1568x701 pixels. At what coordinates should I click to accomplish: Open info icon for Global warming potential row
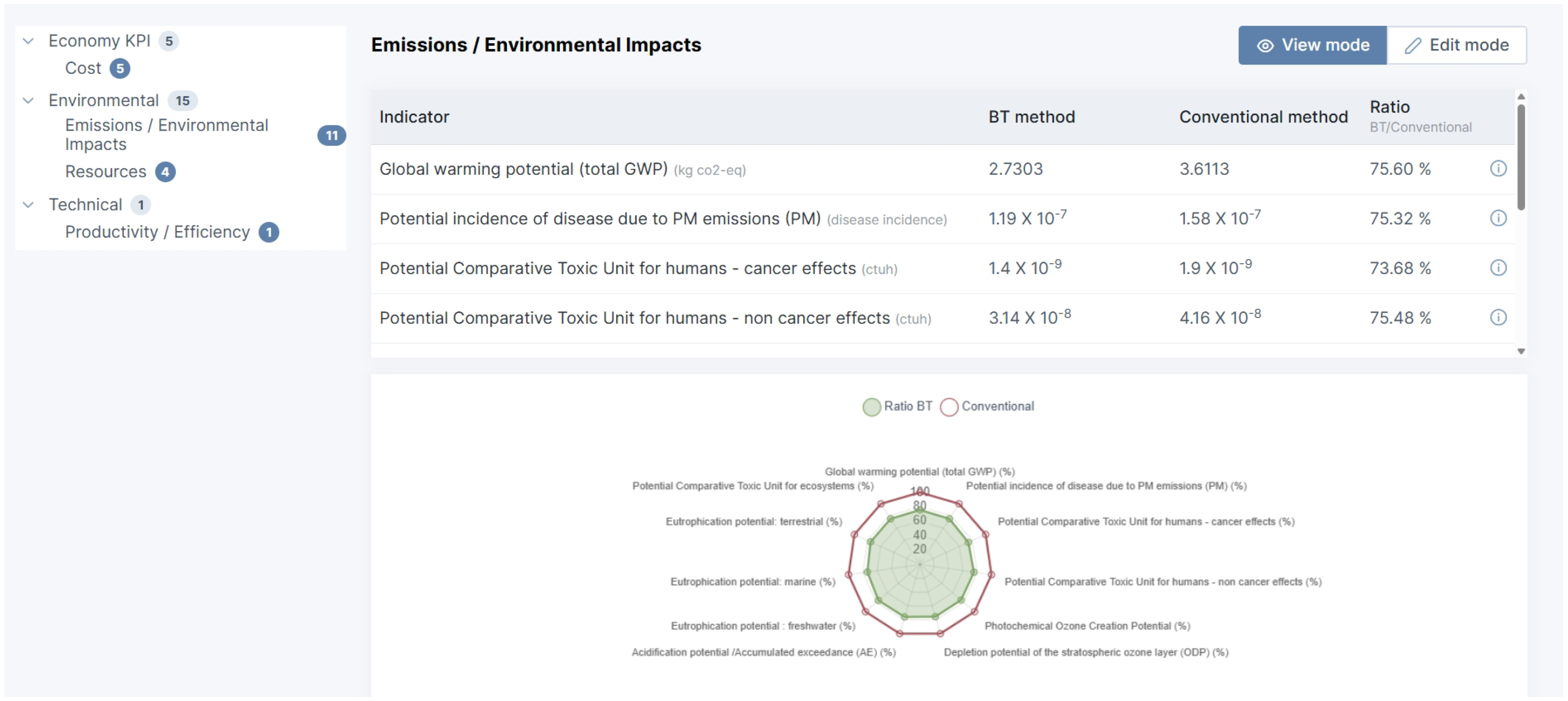(x=1498, y=168)
